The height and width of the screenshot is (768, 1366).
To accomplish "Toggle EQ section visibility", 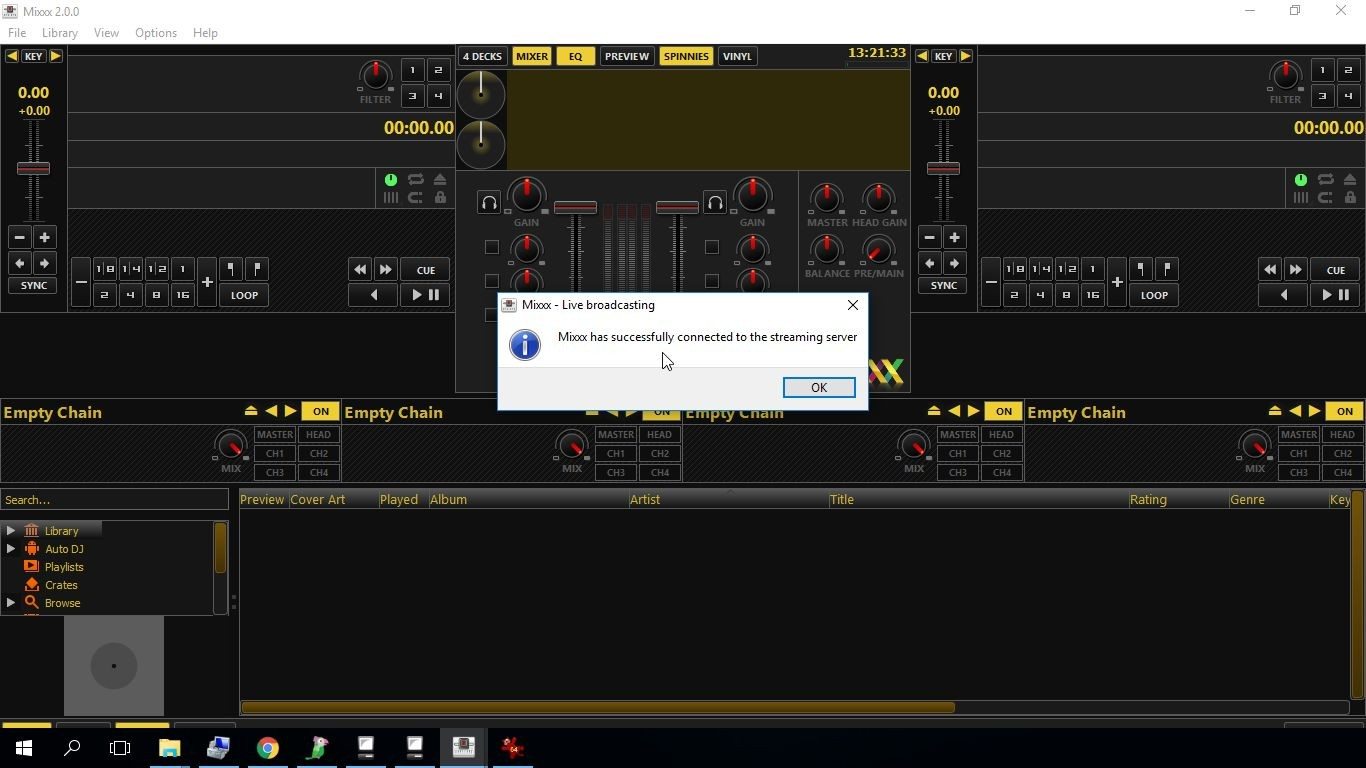I will pos(575,56).
